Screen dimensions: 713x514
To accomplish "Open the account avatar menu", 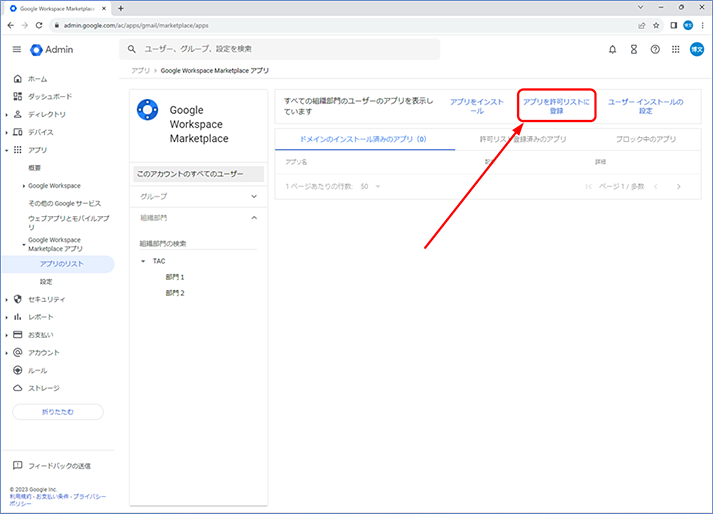I will 697,49.
